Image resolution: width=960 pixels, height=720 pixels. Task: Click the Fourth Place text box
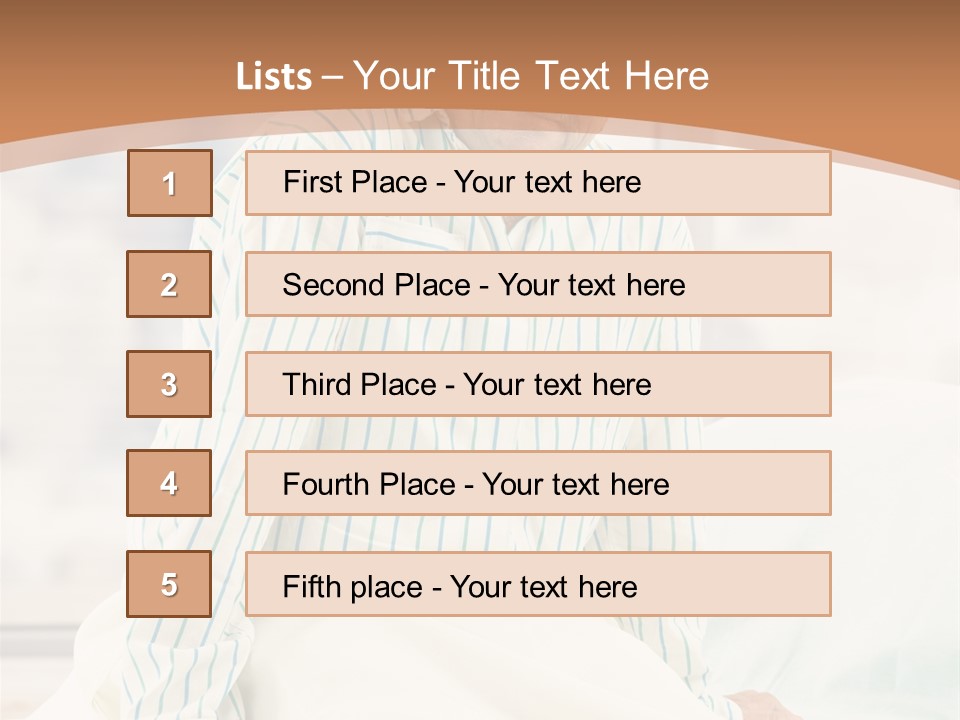(x=538, y=484)
